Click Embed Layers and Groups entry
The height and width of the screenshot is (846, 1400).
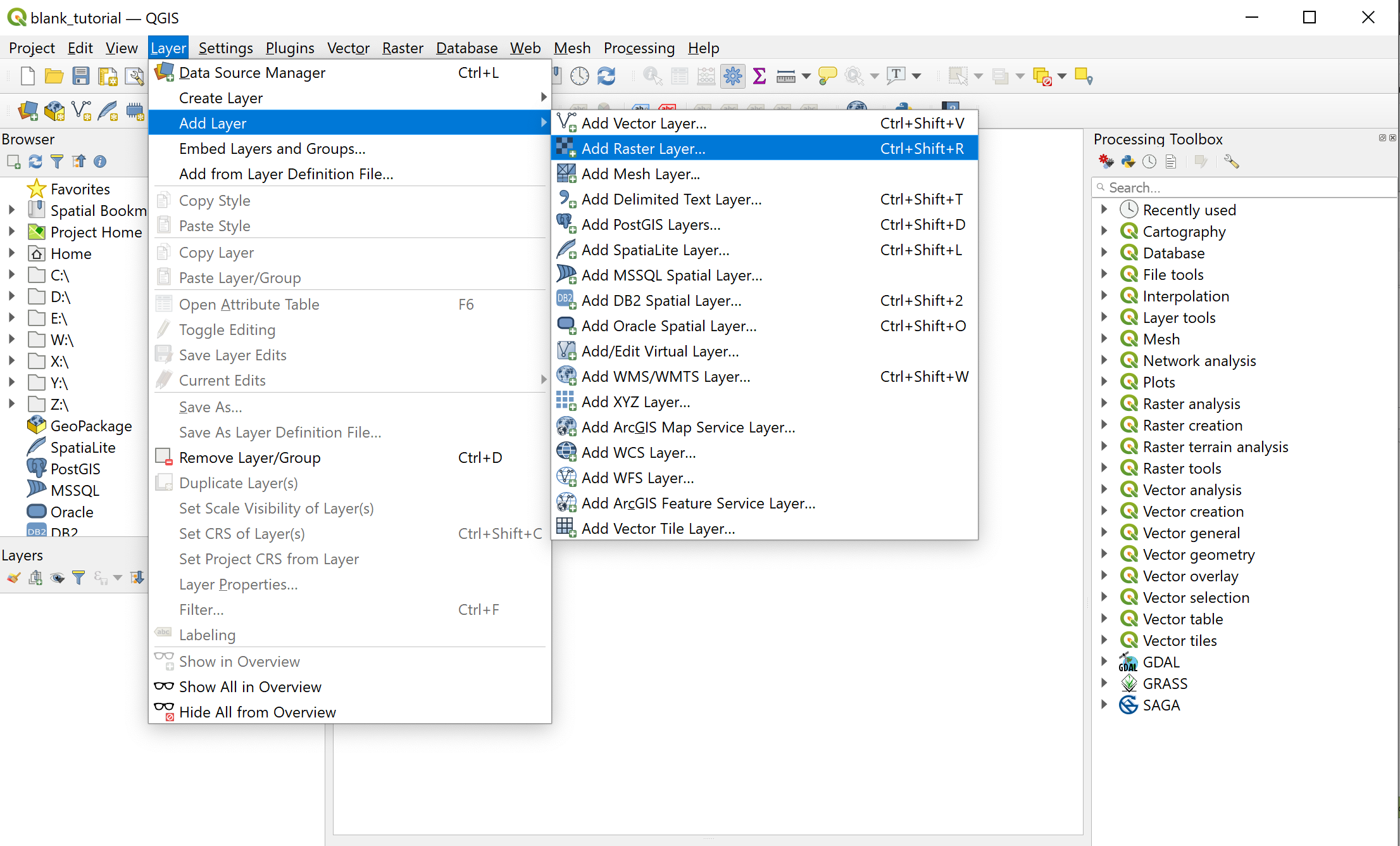click(350, 148)
